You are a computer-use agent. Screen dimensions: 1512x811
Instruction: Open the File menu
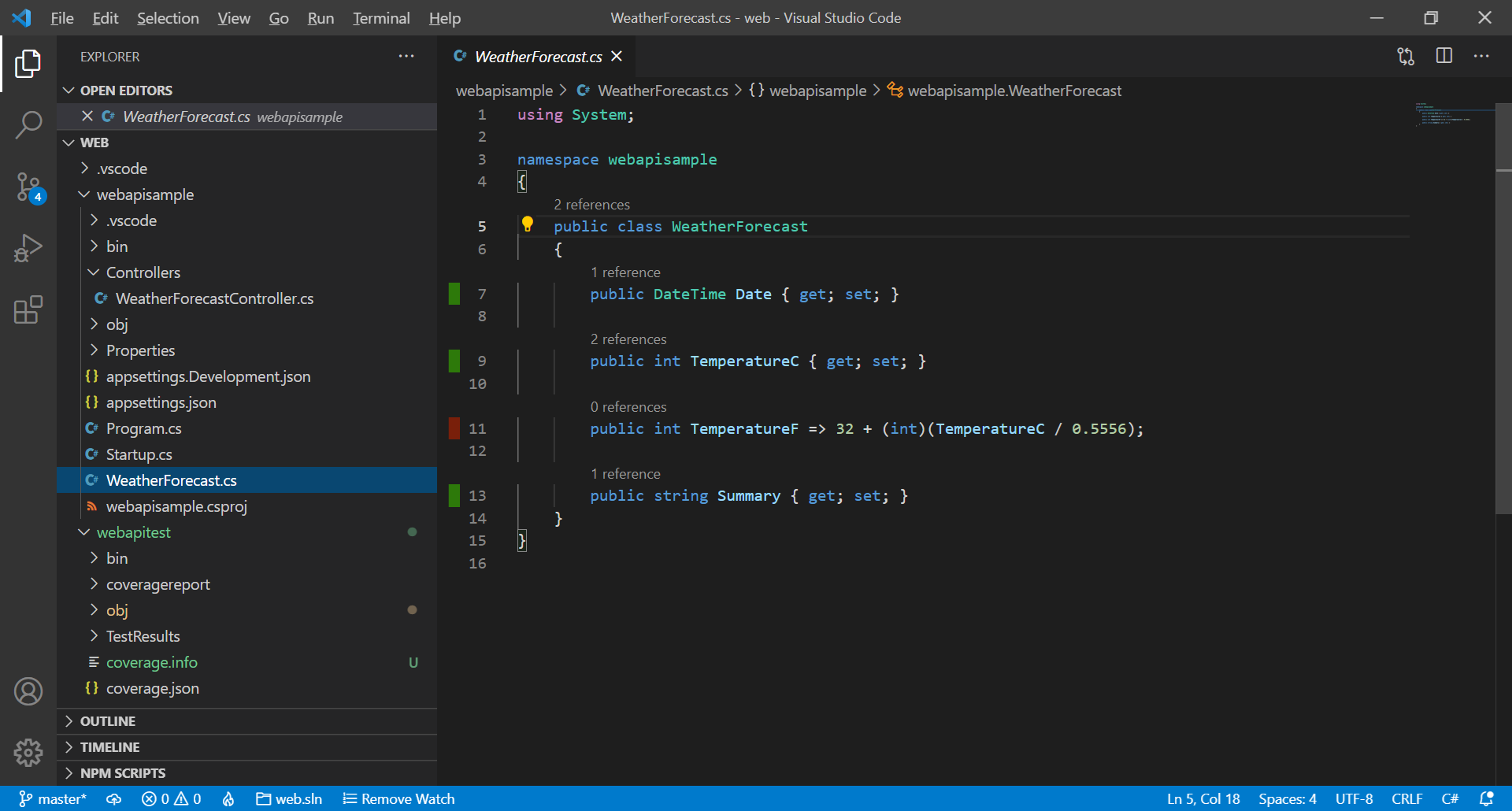click(x=62, y=17)
